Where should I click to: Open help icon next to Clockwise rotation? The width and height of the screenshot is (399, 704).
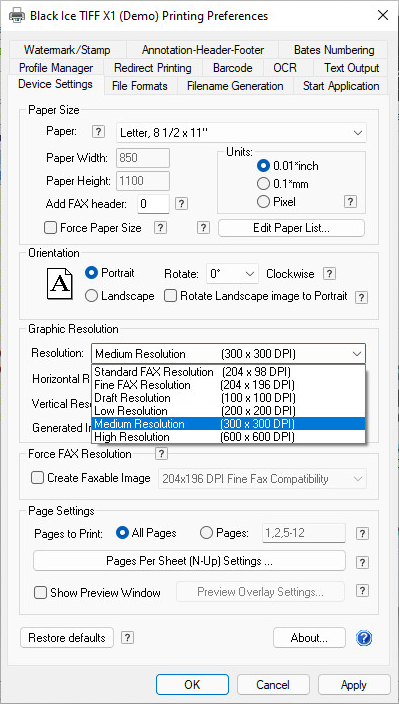pyautogui.click(x=329, y=273)
